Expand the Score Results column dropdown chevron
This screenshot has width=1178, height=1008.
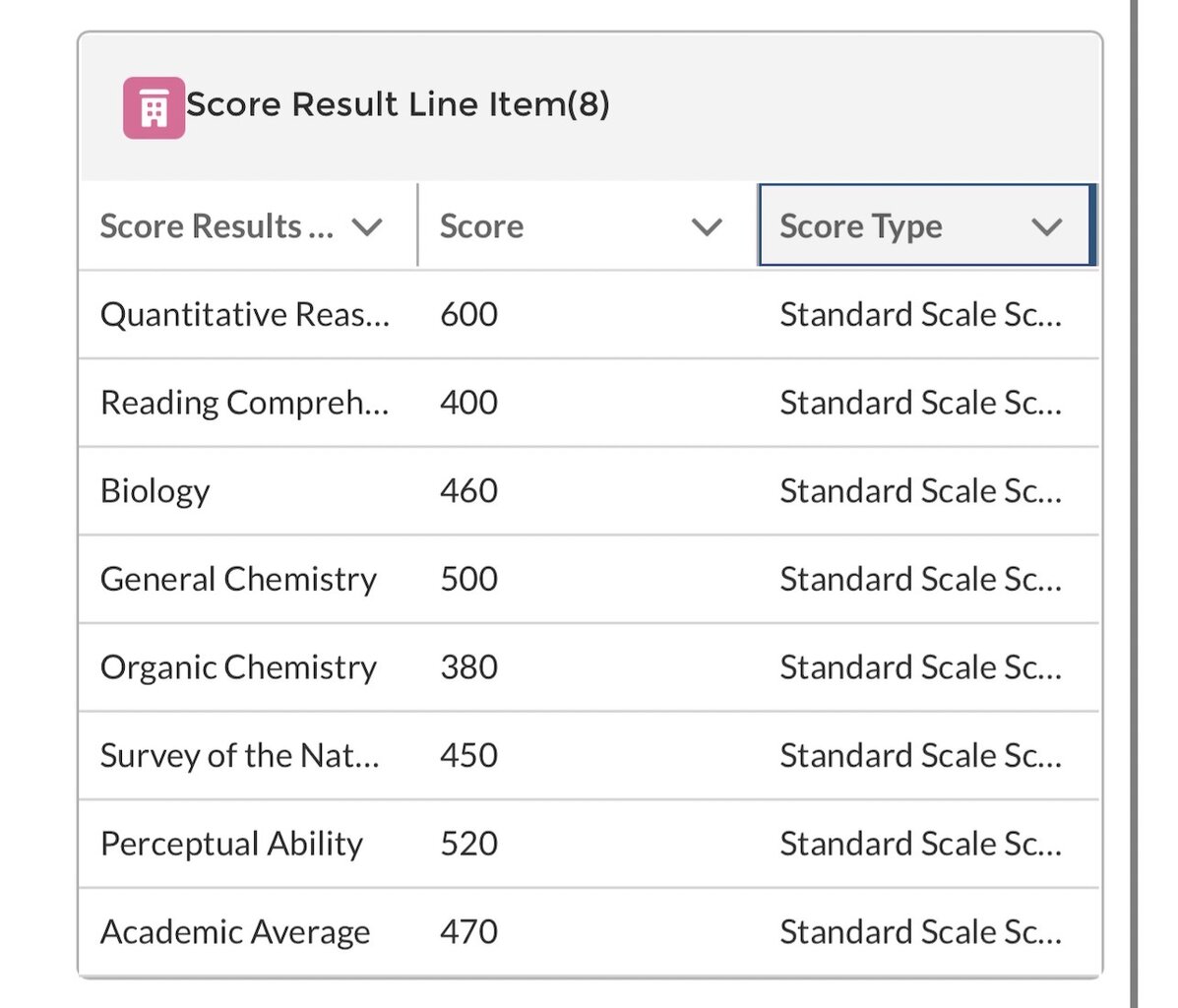367,227
